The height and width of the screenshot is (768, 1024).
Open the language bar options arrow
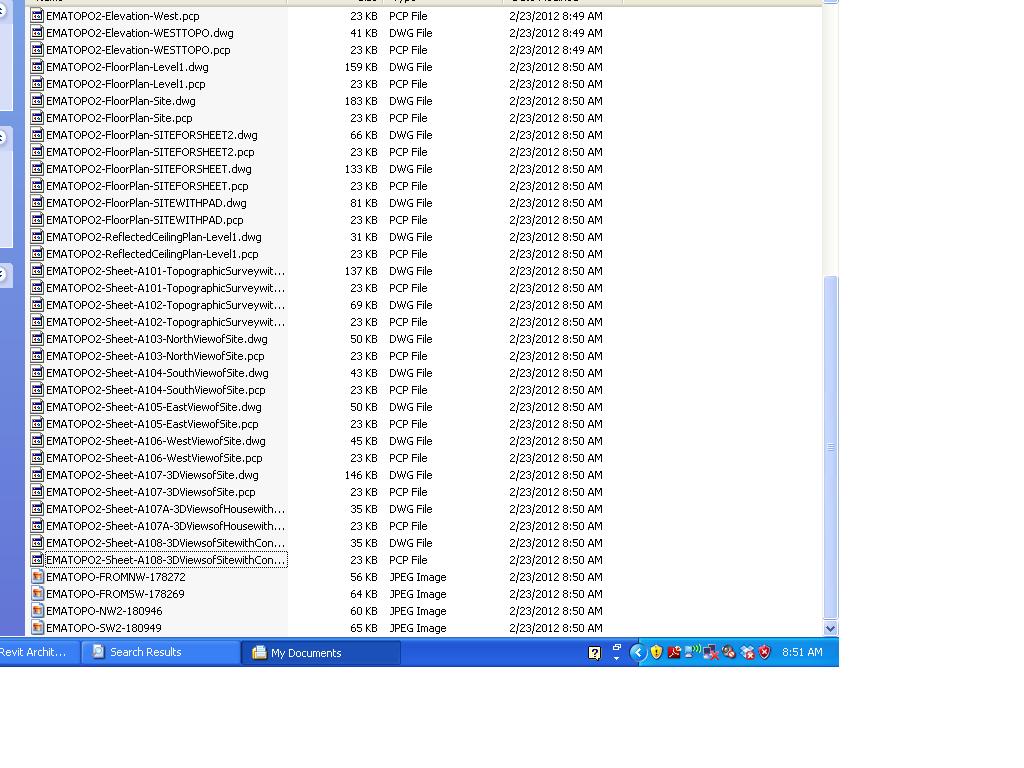click(616, 658)
